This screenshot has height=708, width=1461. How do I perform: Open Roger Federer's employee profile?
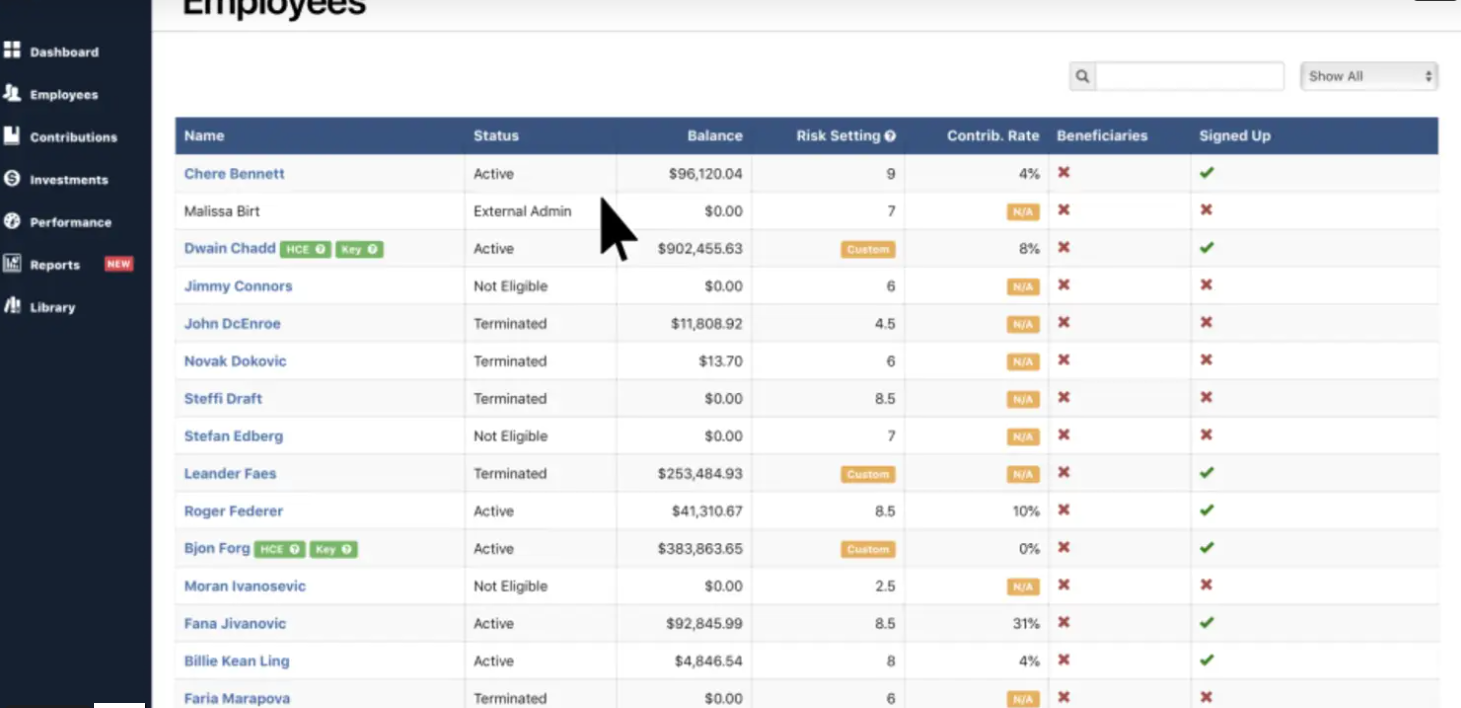tap(233, 510)
